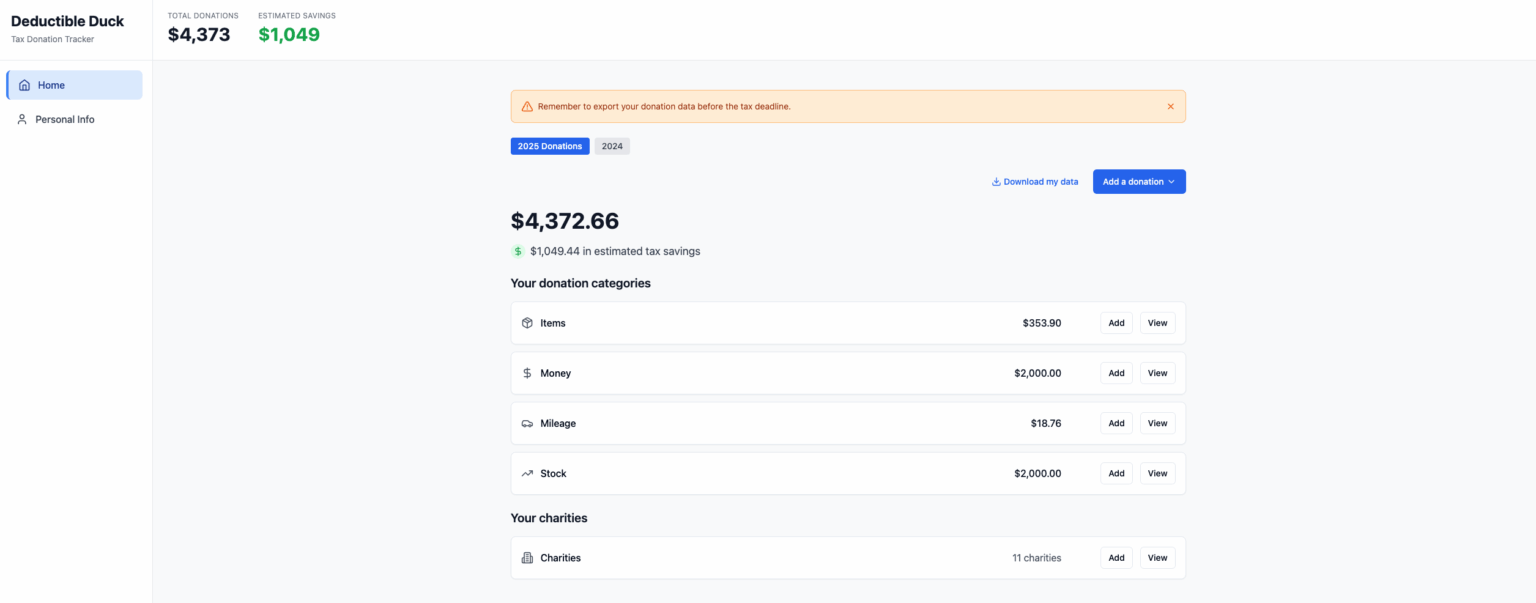Click the Download my data link
The width and height of the screenshot is (1536, 603).
(x=1034, y=182)
